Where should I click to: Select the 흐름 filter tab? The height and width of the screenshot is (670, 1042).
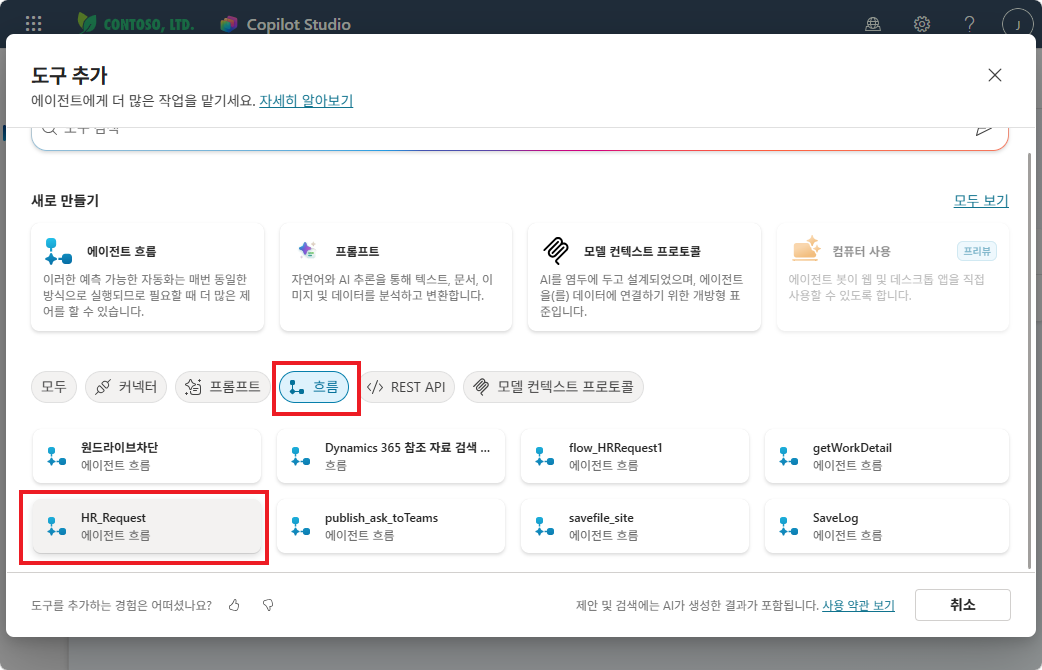(x=314, y=387)
